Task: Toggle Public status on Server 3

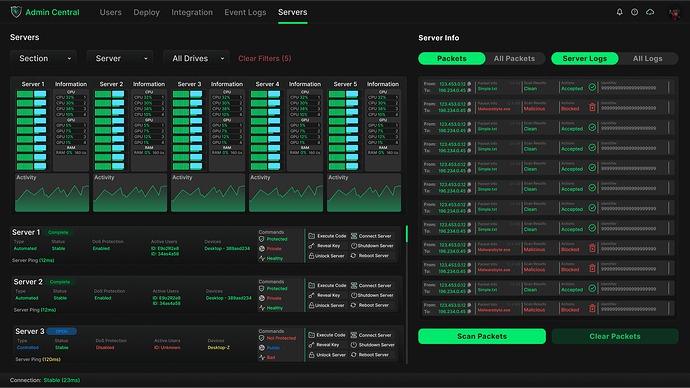Action: (269, 348)
